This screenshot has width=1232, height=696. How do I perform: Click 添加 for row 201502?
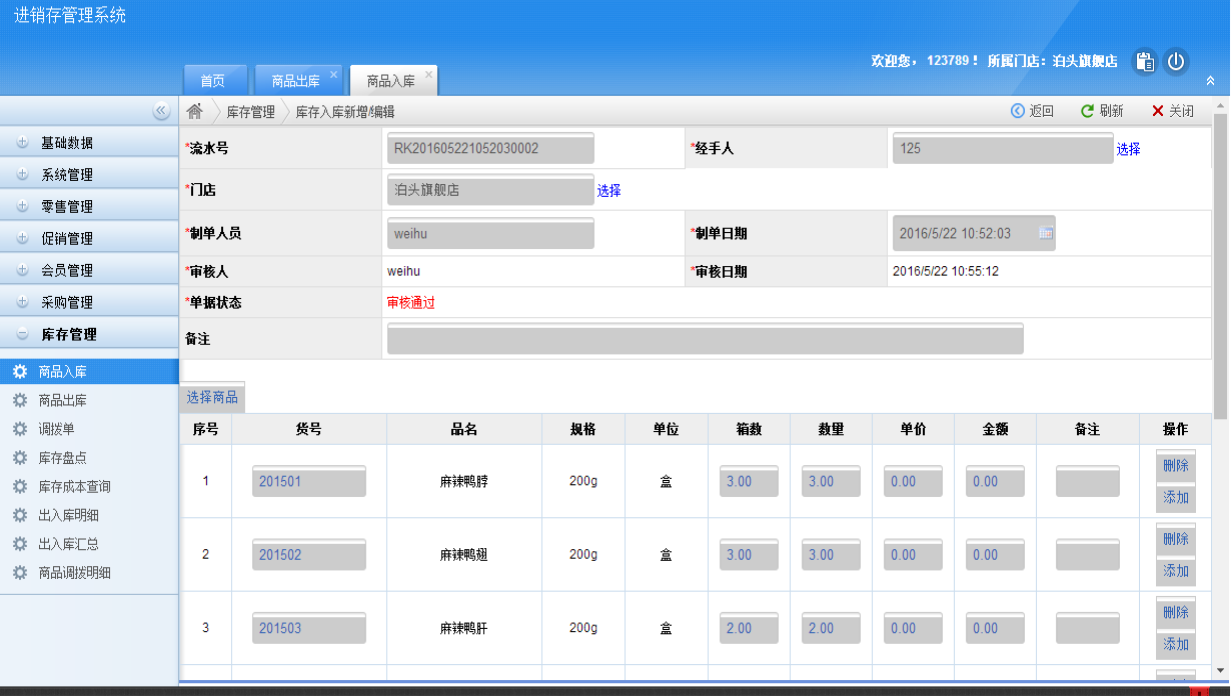pyautogui.click(x=1176, y=570)
